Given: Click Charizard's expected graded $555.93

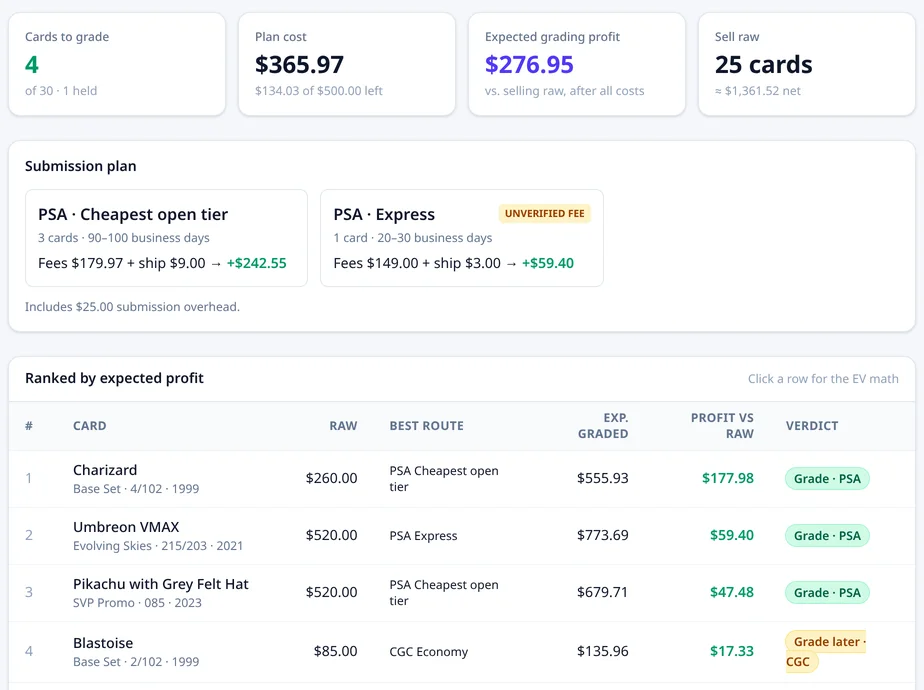Looking at the screenshot, I should (603, 478).
